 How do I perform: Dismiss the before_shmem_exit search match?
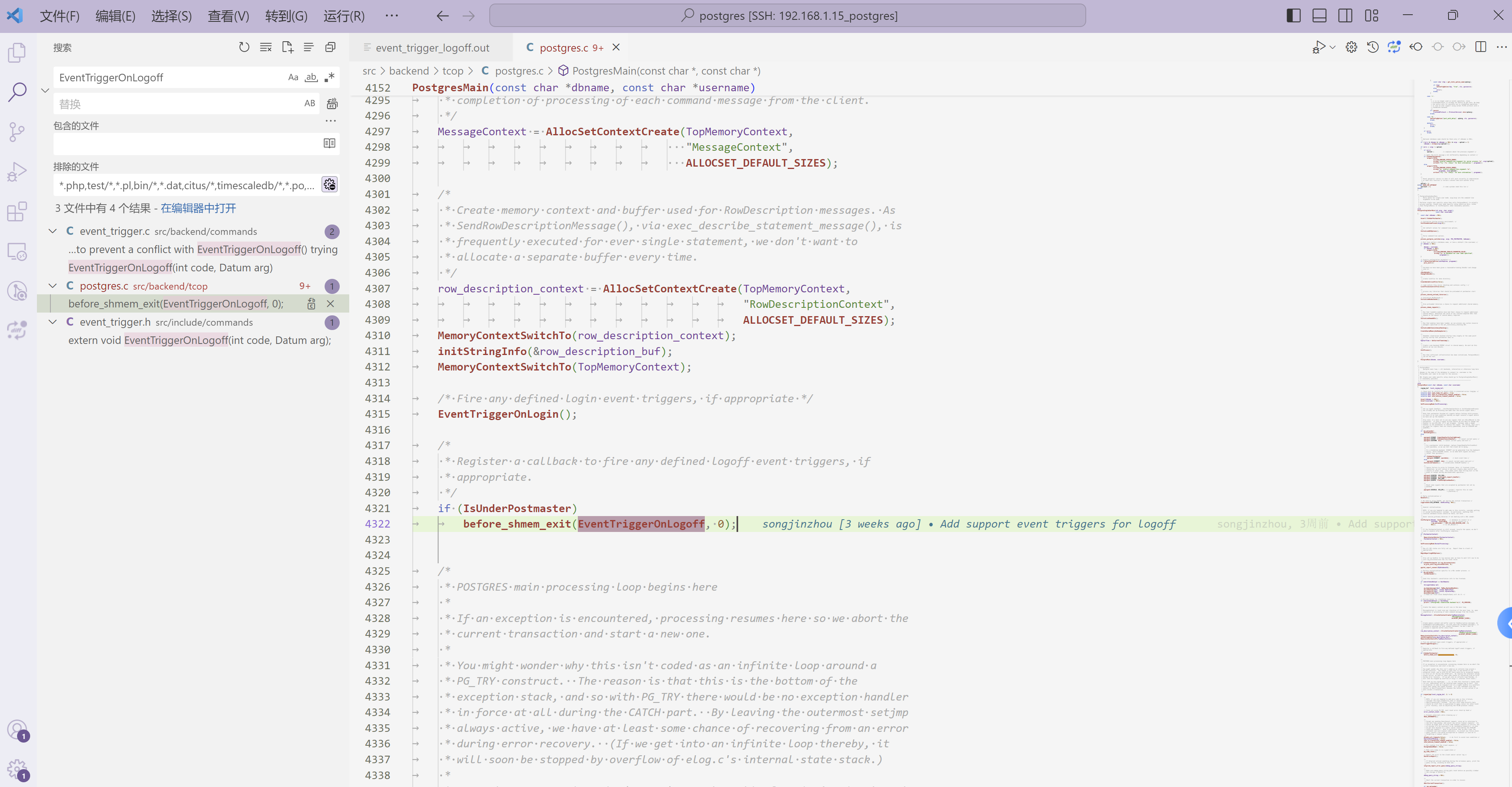331,303
